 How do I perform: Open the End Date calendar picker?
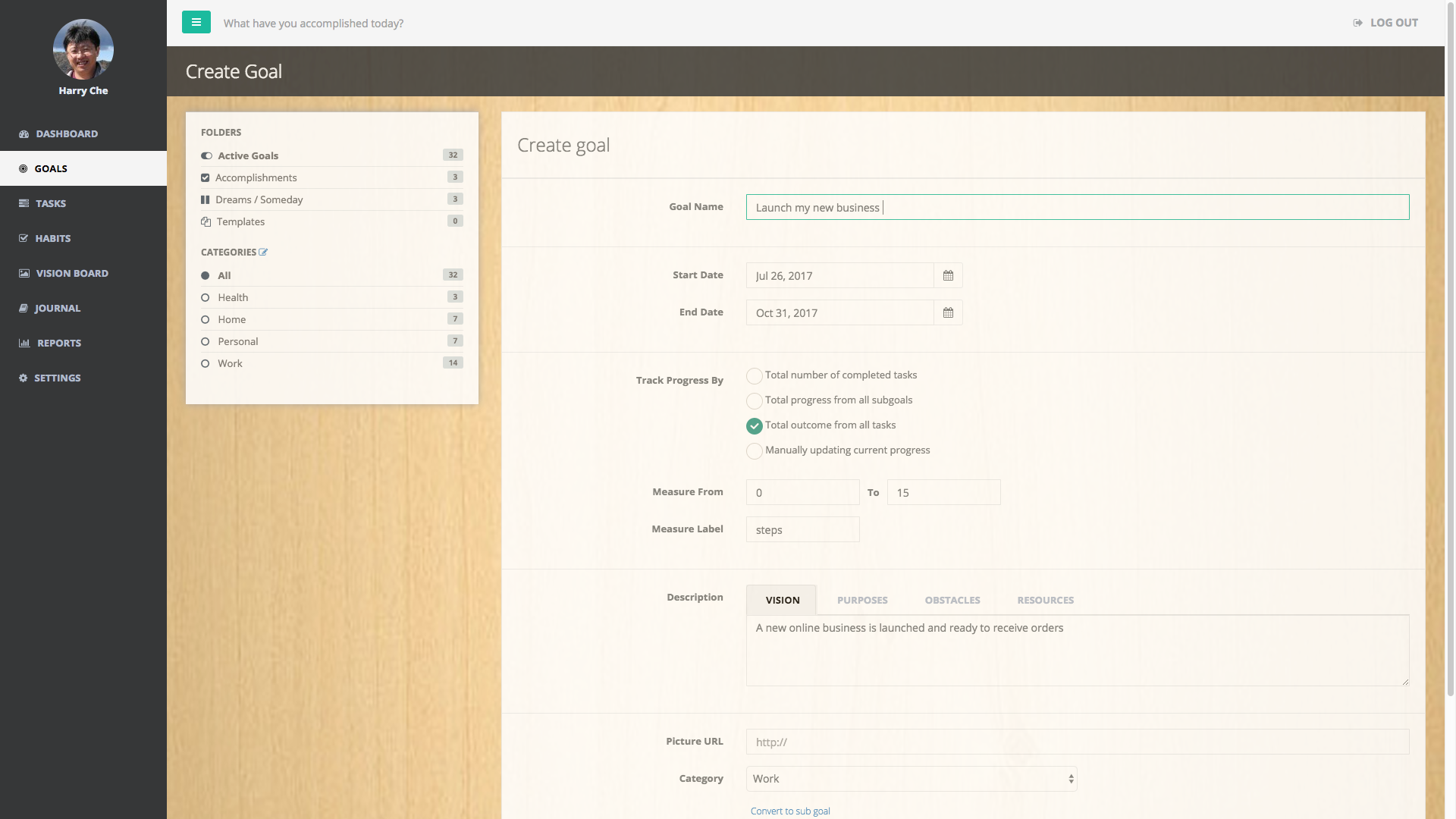pyautogui.click(x=947, y=312)
